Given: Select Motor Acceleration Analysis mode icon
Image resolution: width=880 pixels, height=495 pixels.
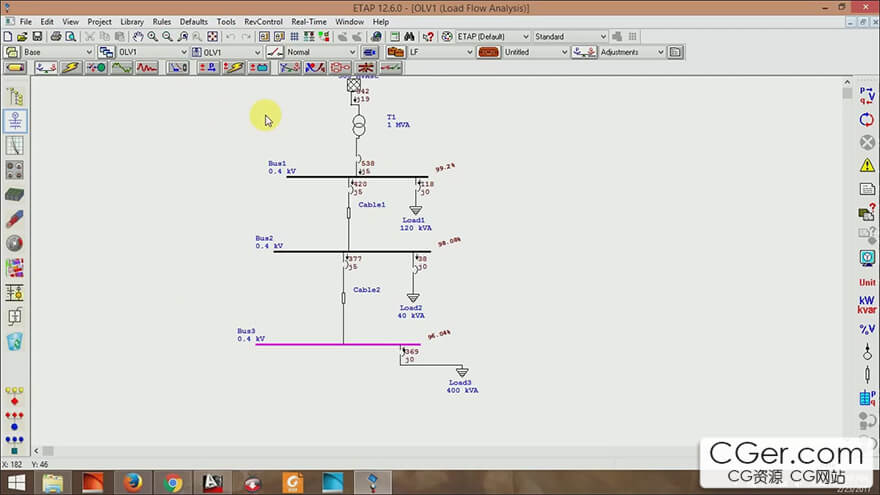Looking at the screenshot, I should coord(97,68).
